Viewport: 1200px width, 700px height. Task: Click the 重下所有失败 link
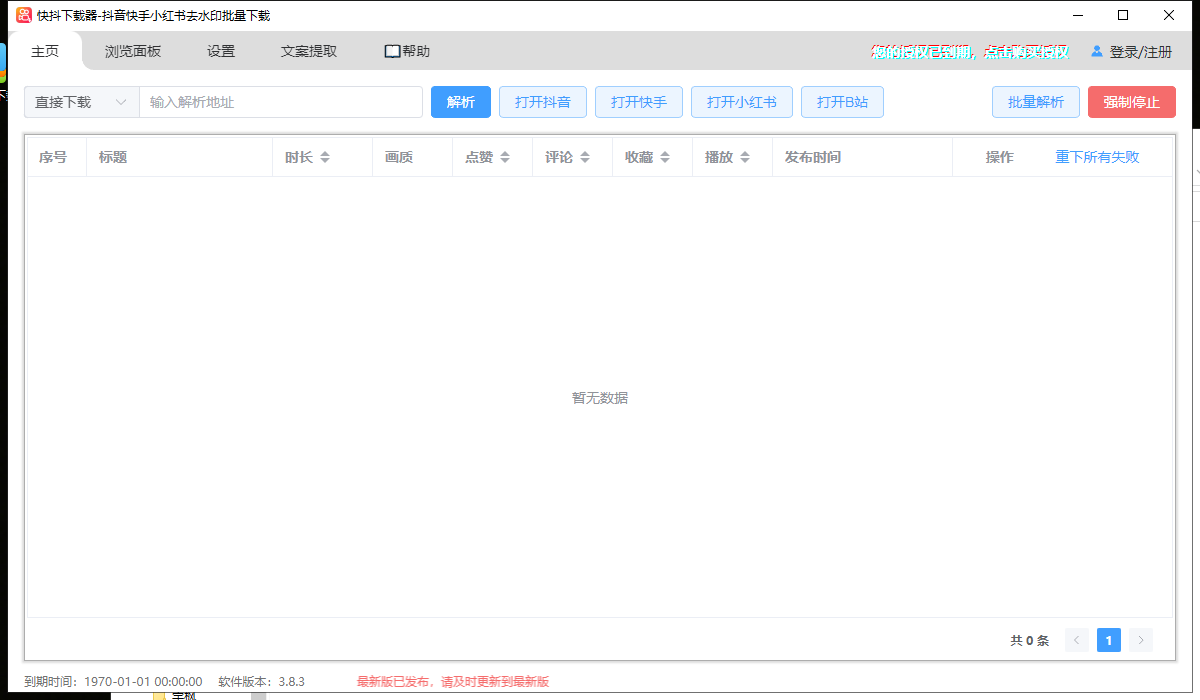point(1097,157)
